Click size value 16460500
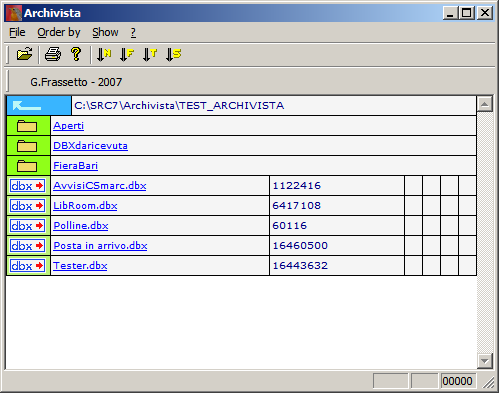The image size is (499, 393). [300, 246]
